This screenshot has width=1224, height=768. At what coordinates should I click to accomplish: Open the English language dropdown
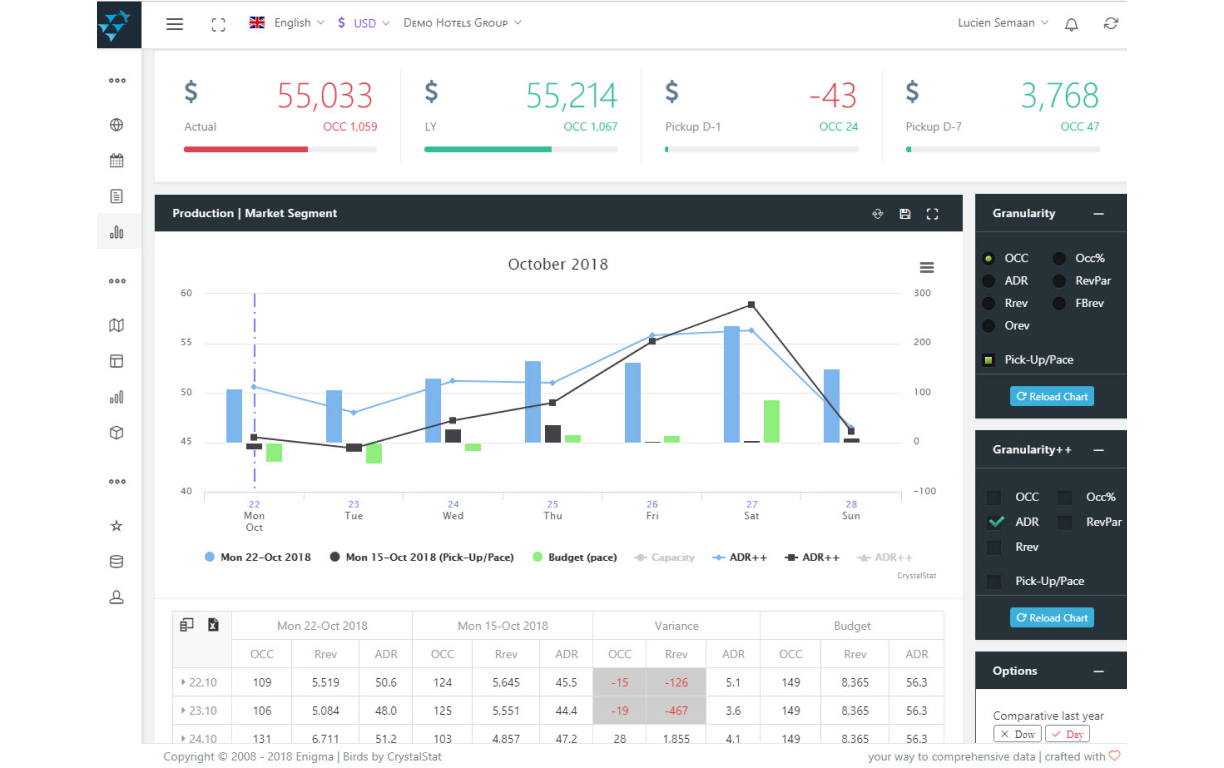click(x=286, y=22)
